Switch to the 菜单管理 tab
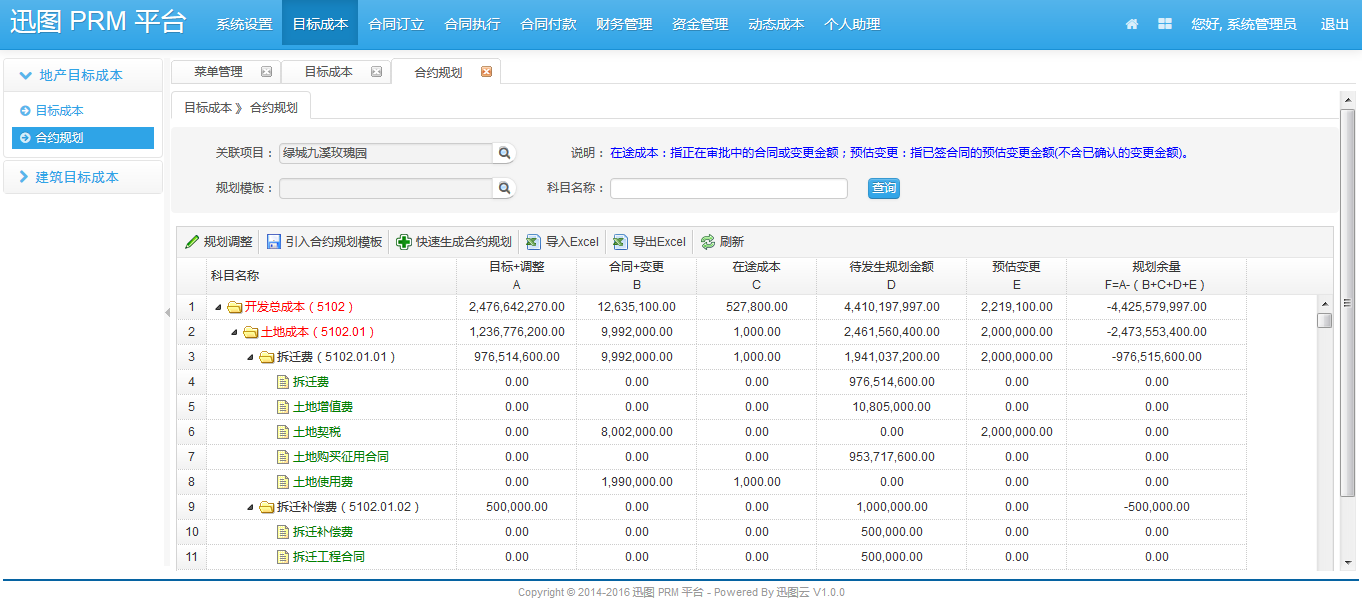The image size is (1362, 605). pos(218,72)
